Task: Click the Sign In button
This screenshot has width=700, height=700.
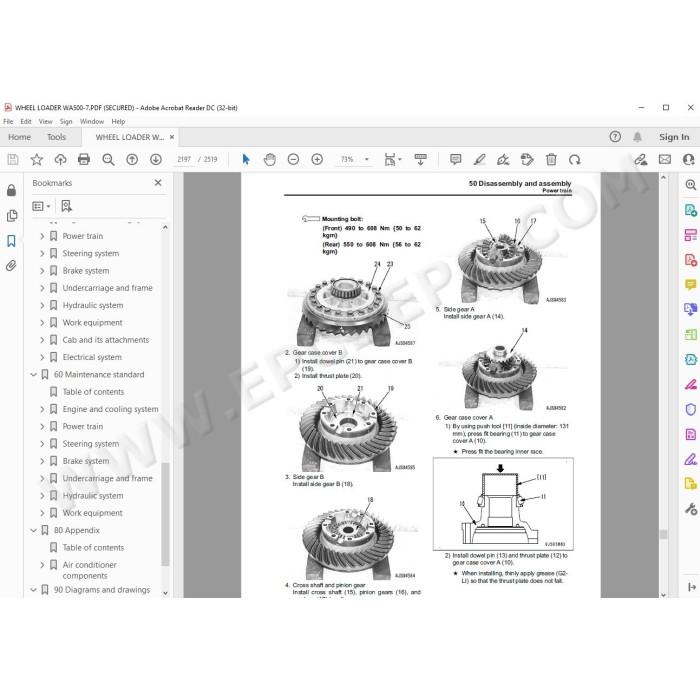Action: (x=674, y=137)
